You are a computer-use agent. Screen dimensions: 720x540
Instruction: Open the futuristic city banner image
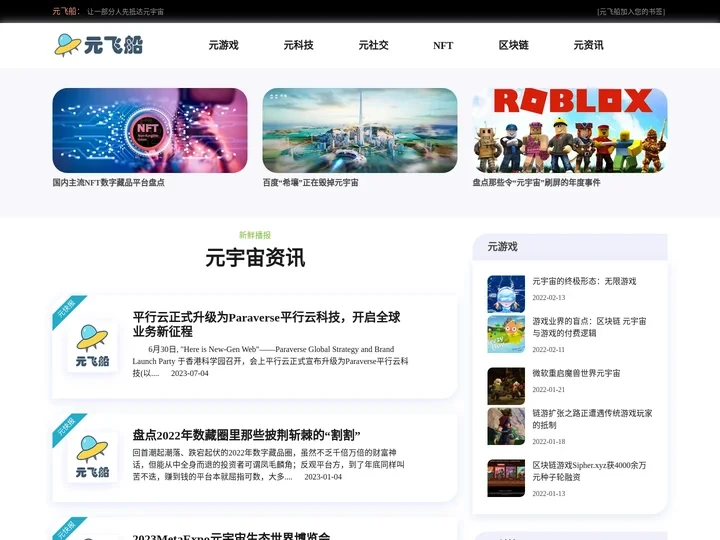pos(360,130)
